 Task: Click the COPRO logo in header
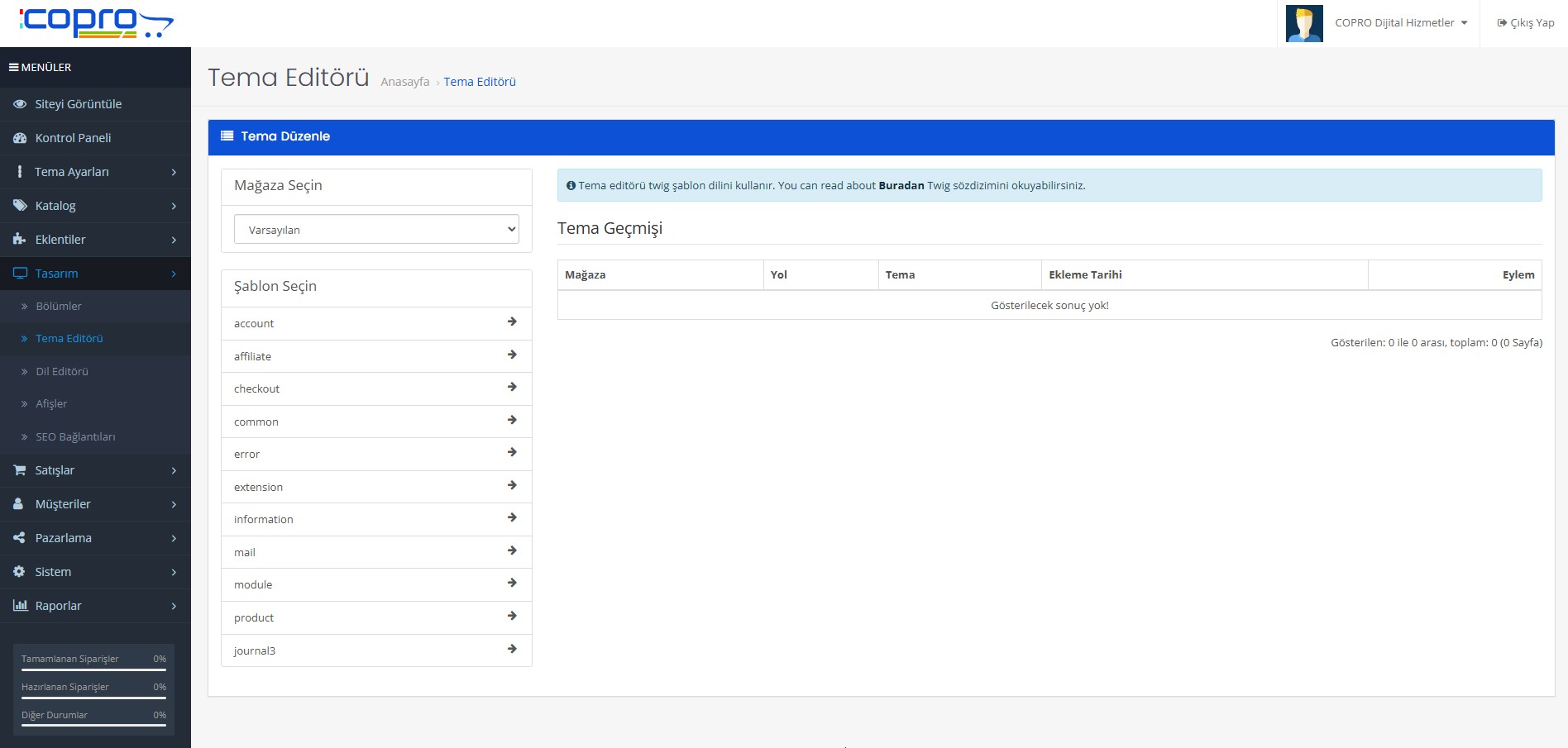pyautogui.click(x=96, y=23)
